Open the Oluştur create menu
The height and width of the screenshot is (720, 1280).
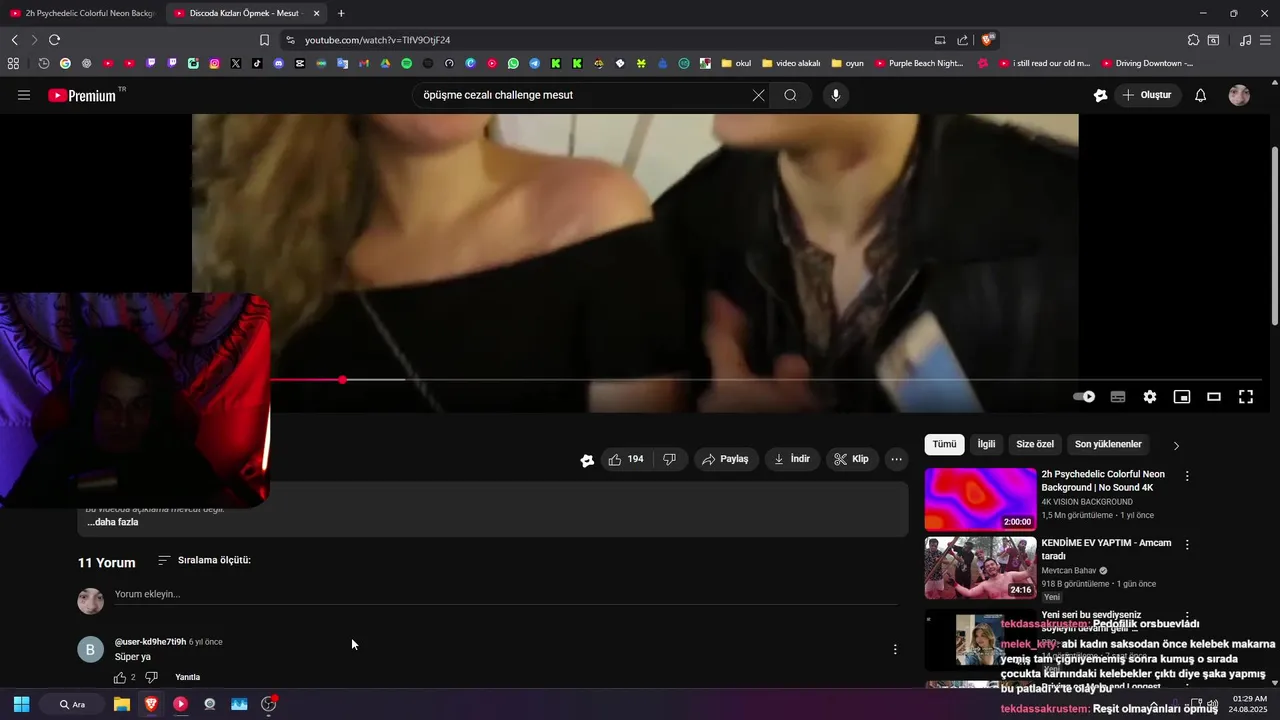[x=1147, y=95]
